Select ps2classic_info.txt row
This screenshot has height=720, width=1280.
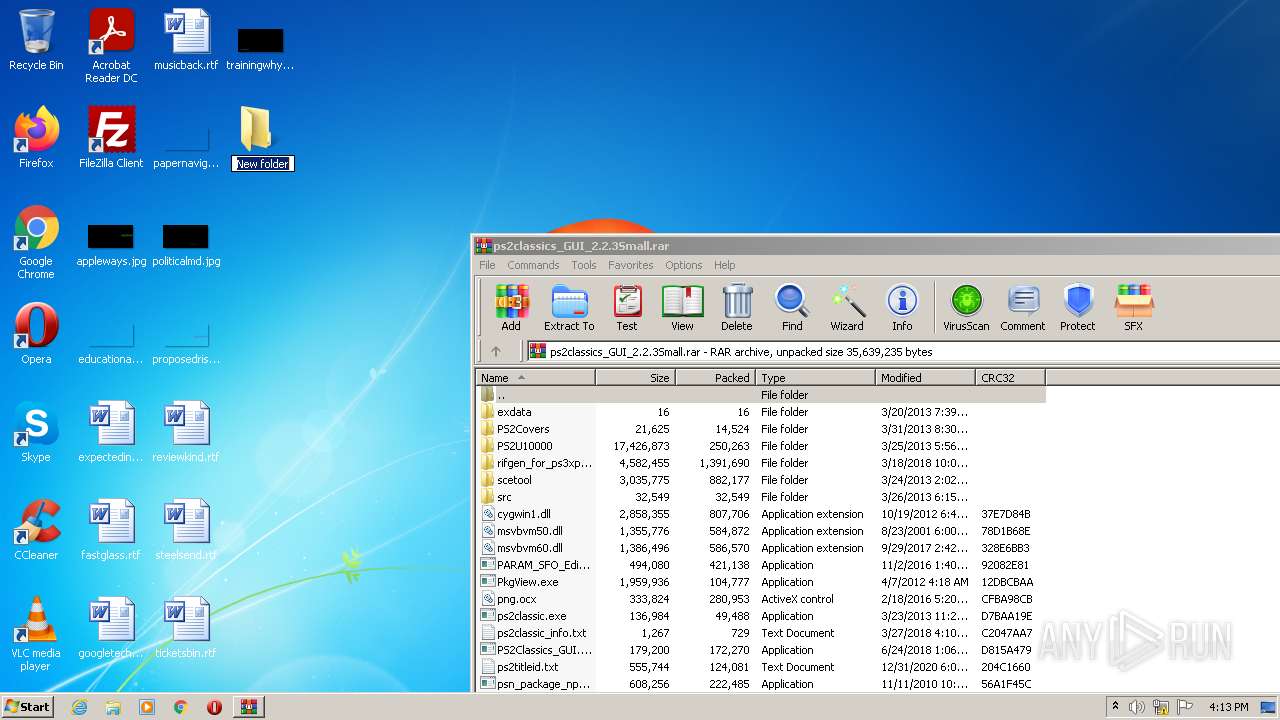761,633
